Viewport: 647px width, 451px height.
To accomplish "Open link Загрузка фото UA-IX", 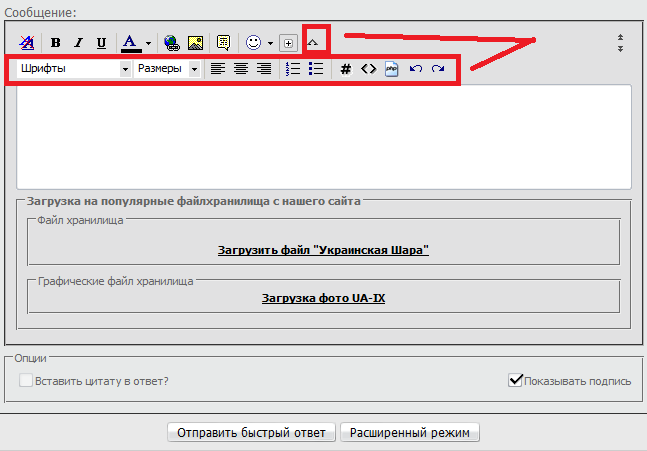I will 323,298.
